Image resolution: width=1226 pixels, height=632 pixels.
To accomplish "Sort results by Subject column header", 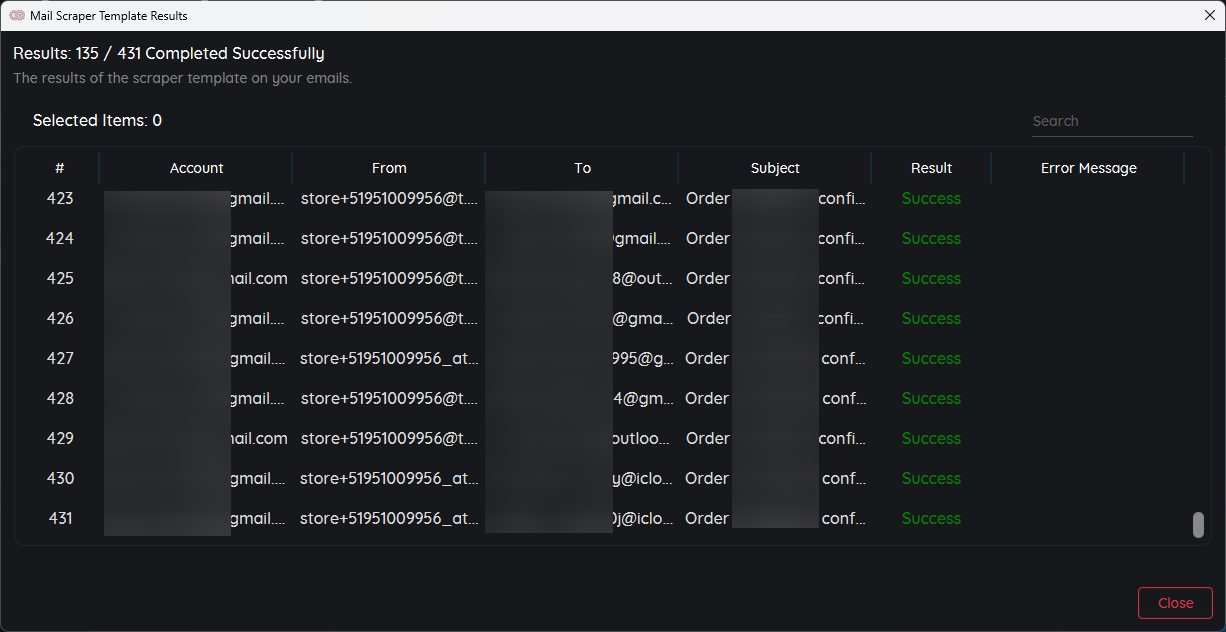I will [775, 168].
